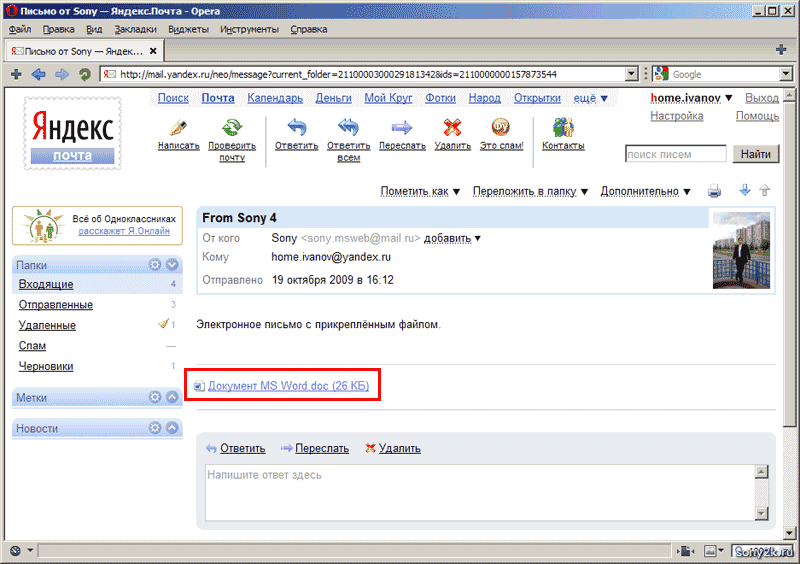Open the Переложить в папку dropdown
Image resolution: width=800 pixels, height=564 pixels.
(531, 191)
